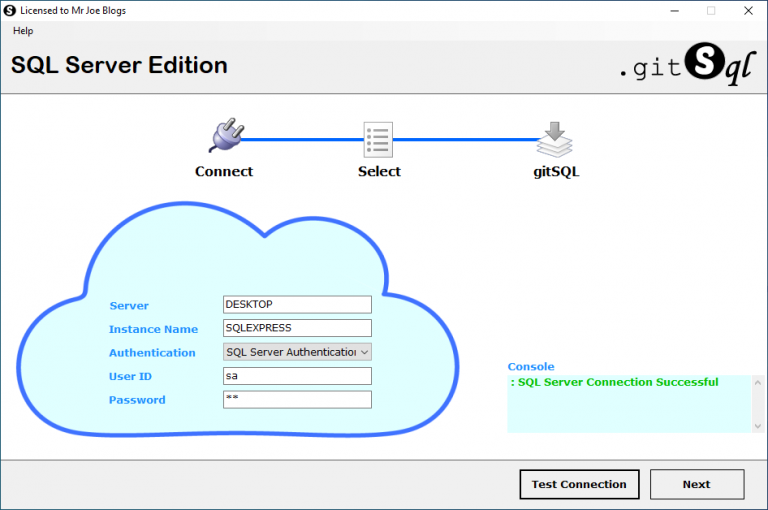Click the Connect step label

[224, 171]
